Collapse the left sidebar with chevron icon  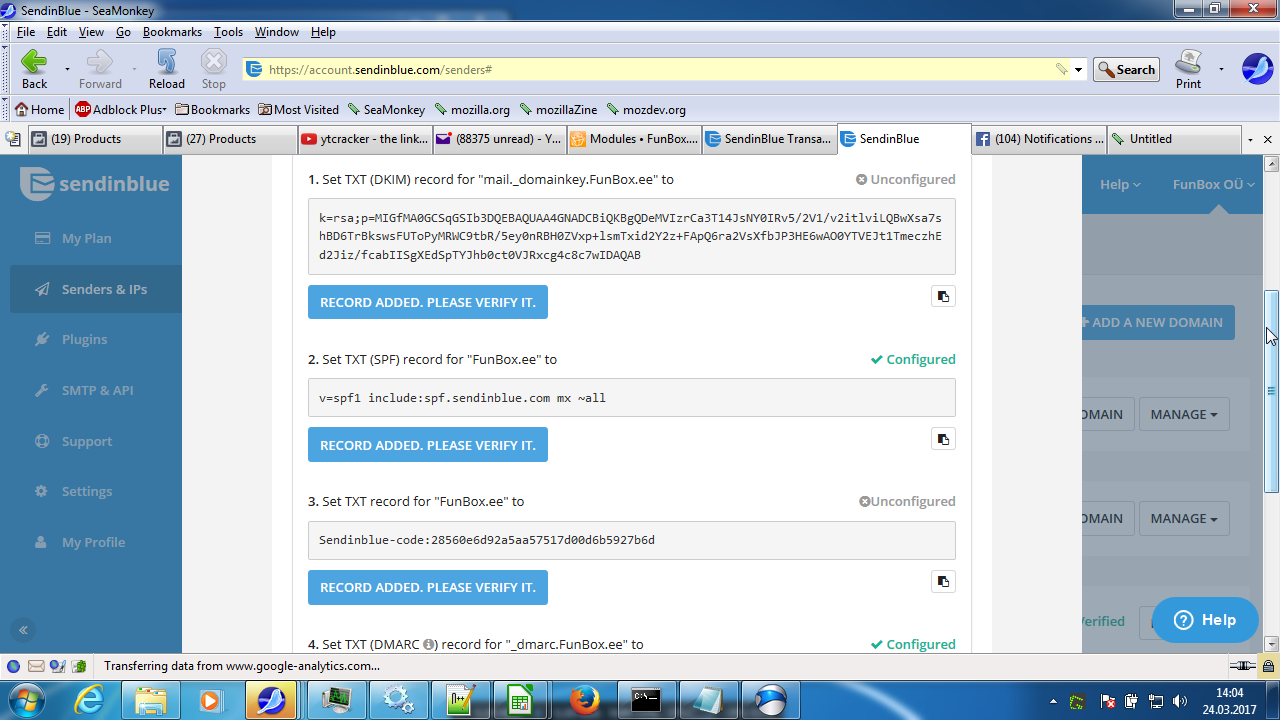pyautogui.click(x=23, y=630)
